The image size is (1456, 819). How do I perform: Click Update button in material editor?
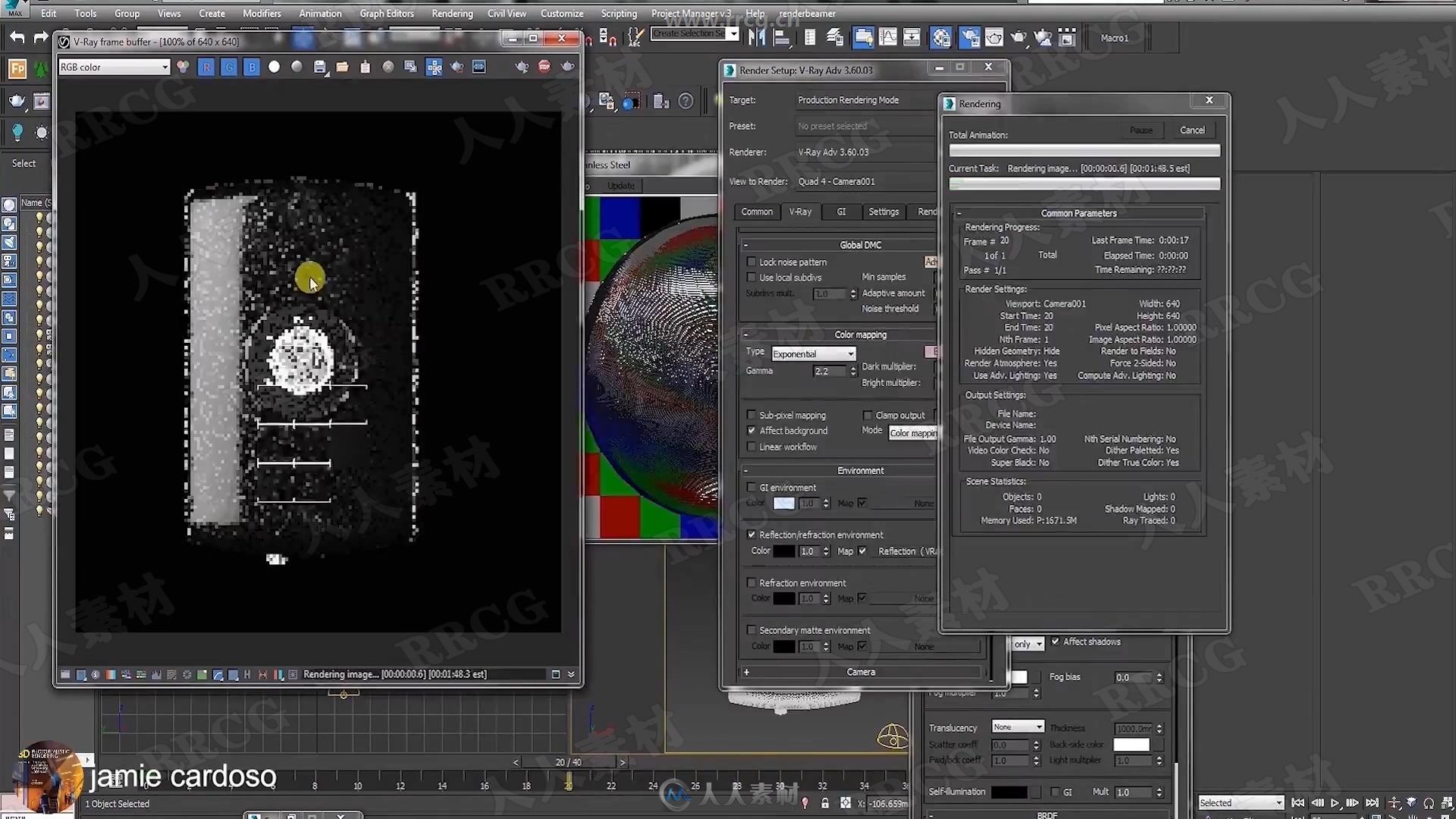(621, 186)
